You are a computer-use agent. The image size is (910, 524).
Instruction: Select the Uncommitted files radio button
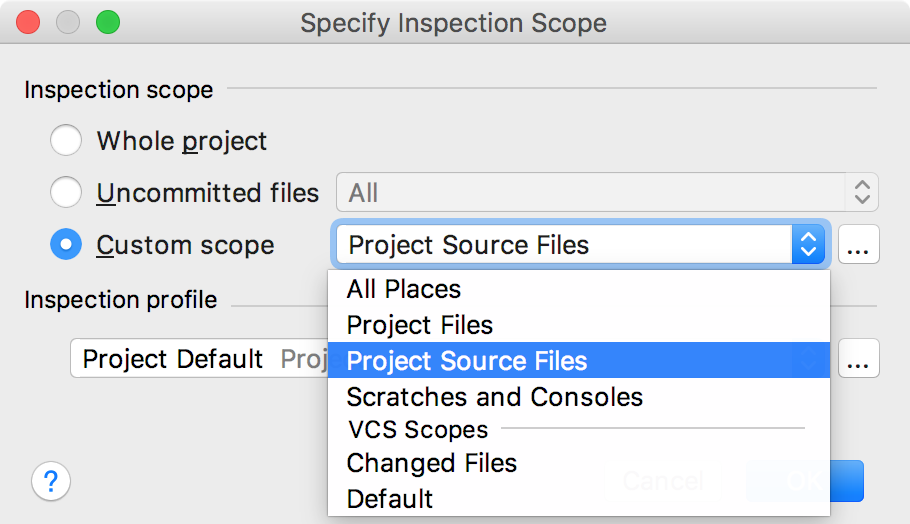tap(66, 192)
